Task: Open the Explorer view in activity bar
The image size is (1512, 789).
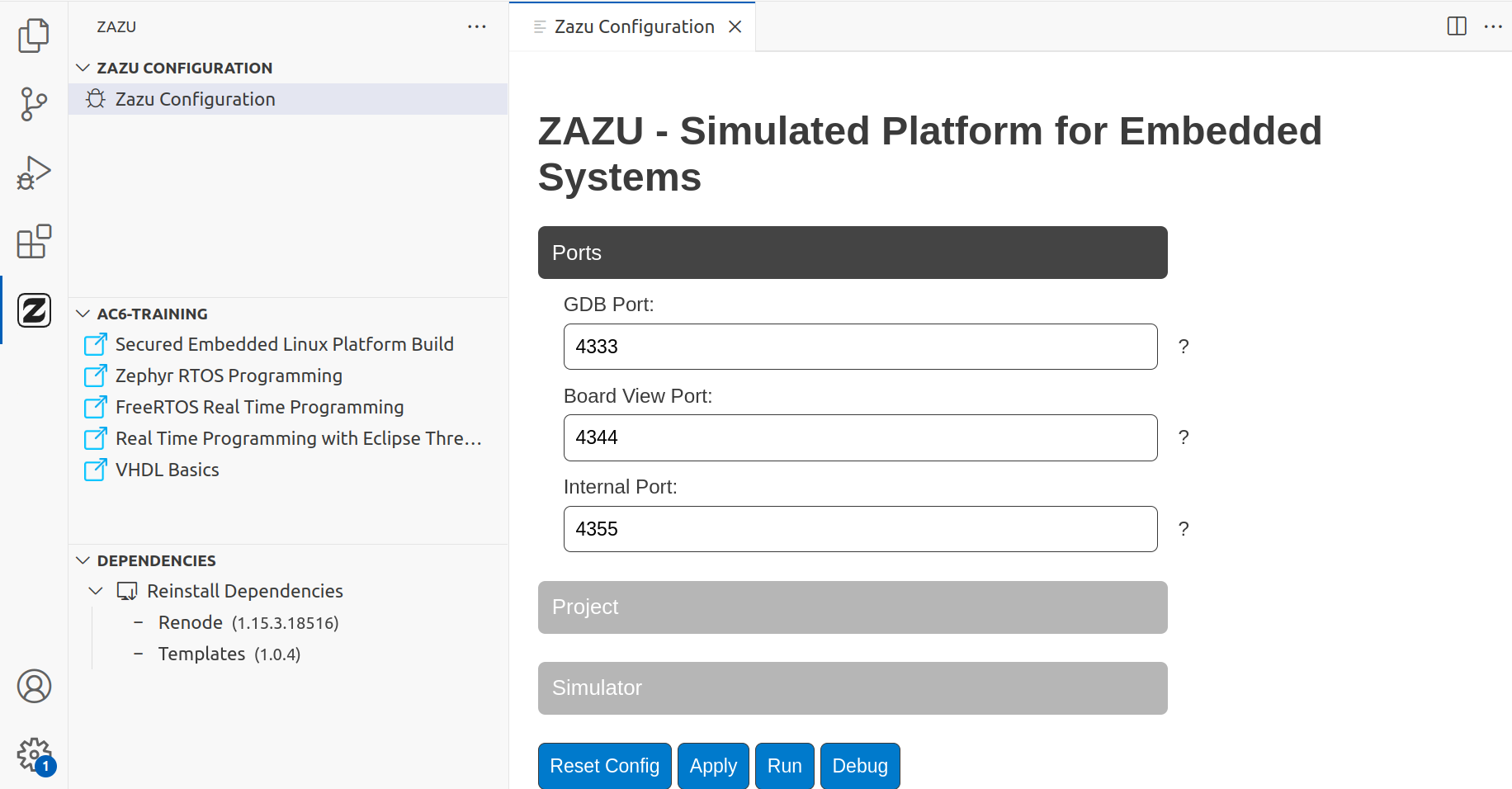Action: tap(34, 35)
